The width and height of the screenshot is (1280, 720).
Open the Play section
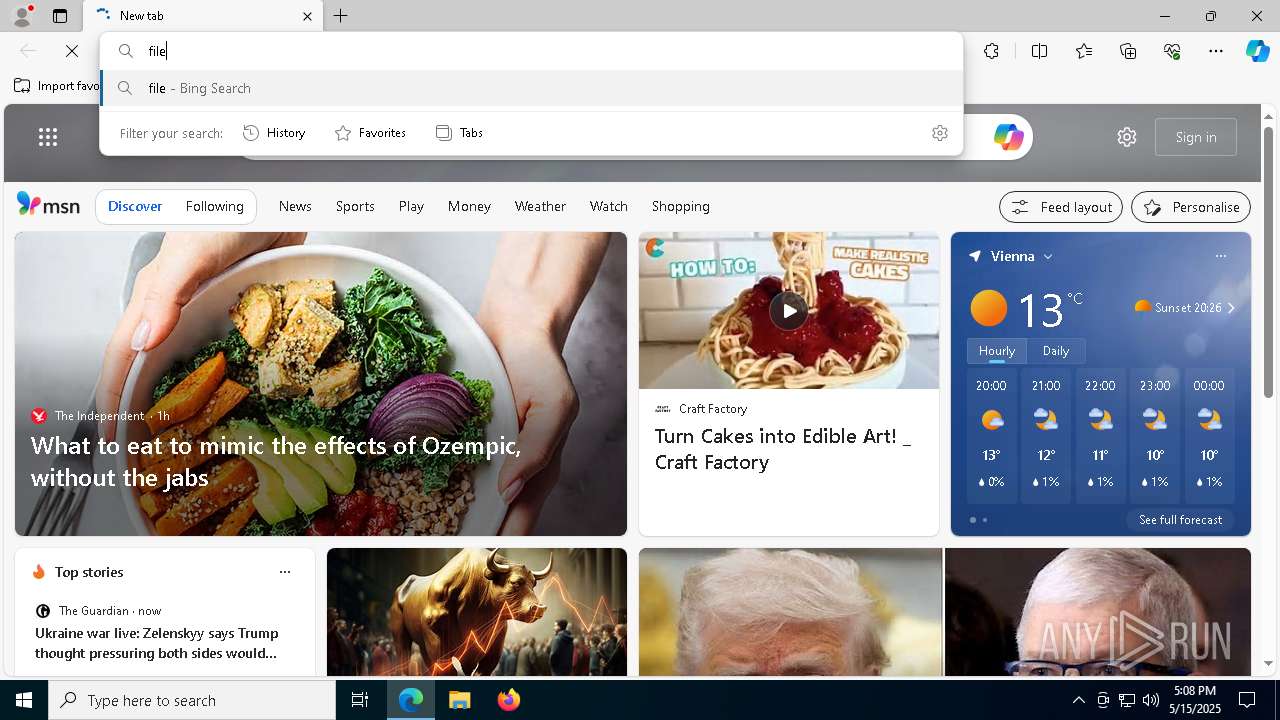coord(411,206)
